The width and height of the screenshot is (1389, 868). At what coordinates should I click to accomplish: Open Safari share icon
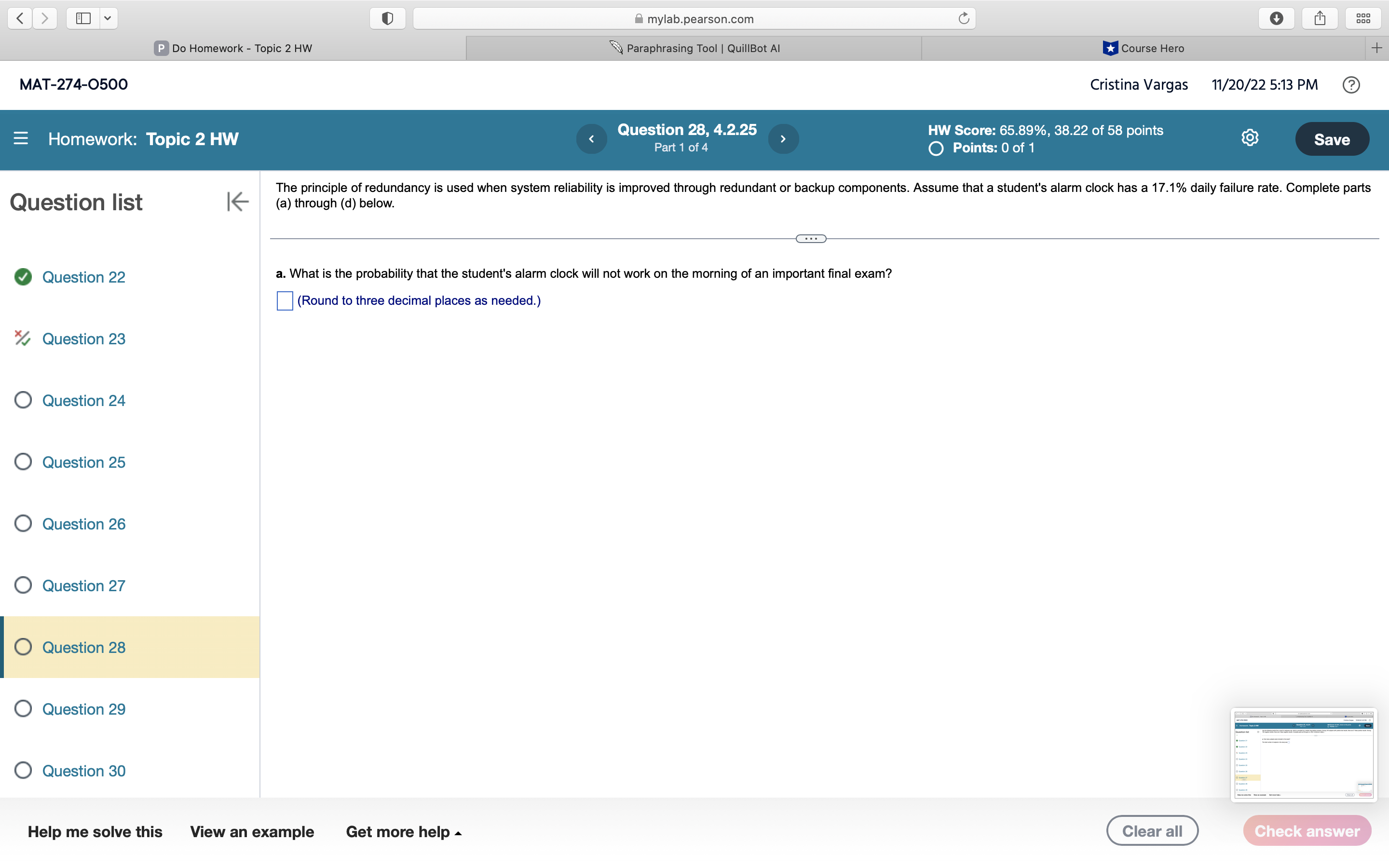(x=1320, y=18)
